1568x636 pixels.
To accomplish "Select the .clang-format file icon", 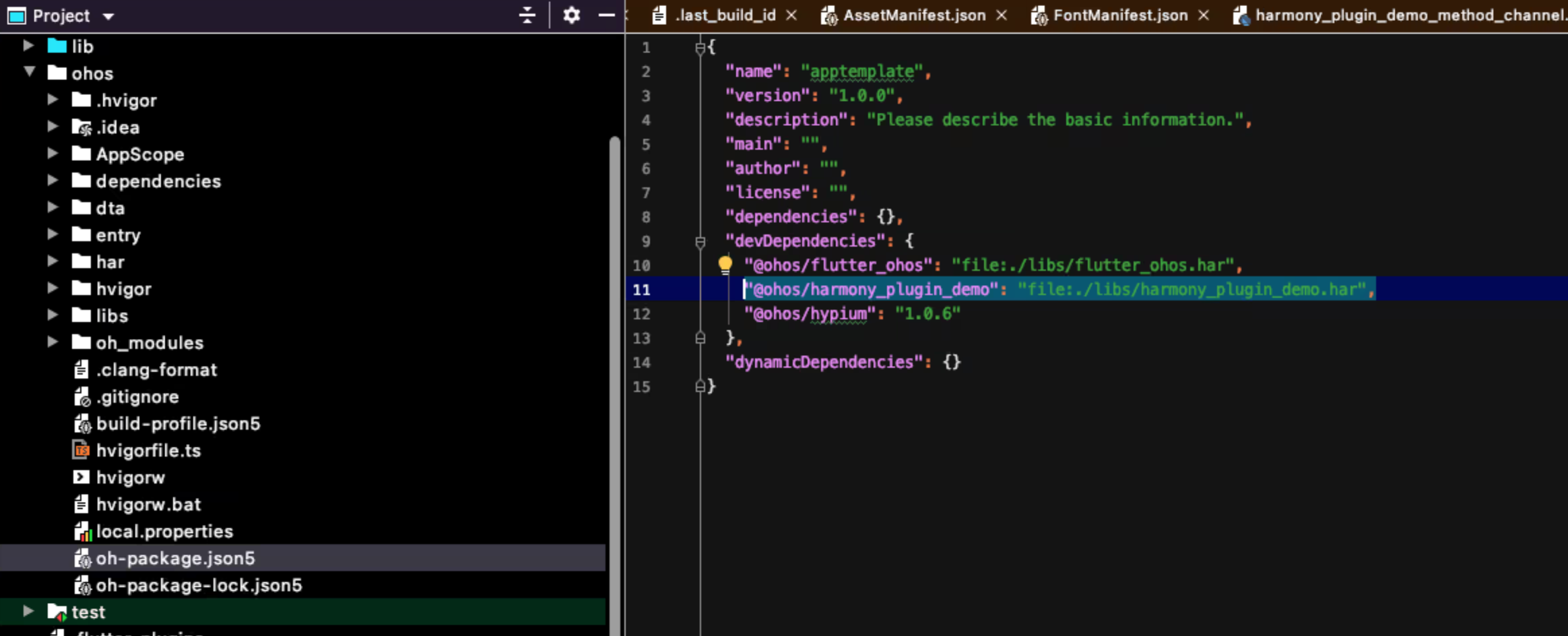I will pyautogui.click(x=81, y=369).
